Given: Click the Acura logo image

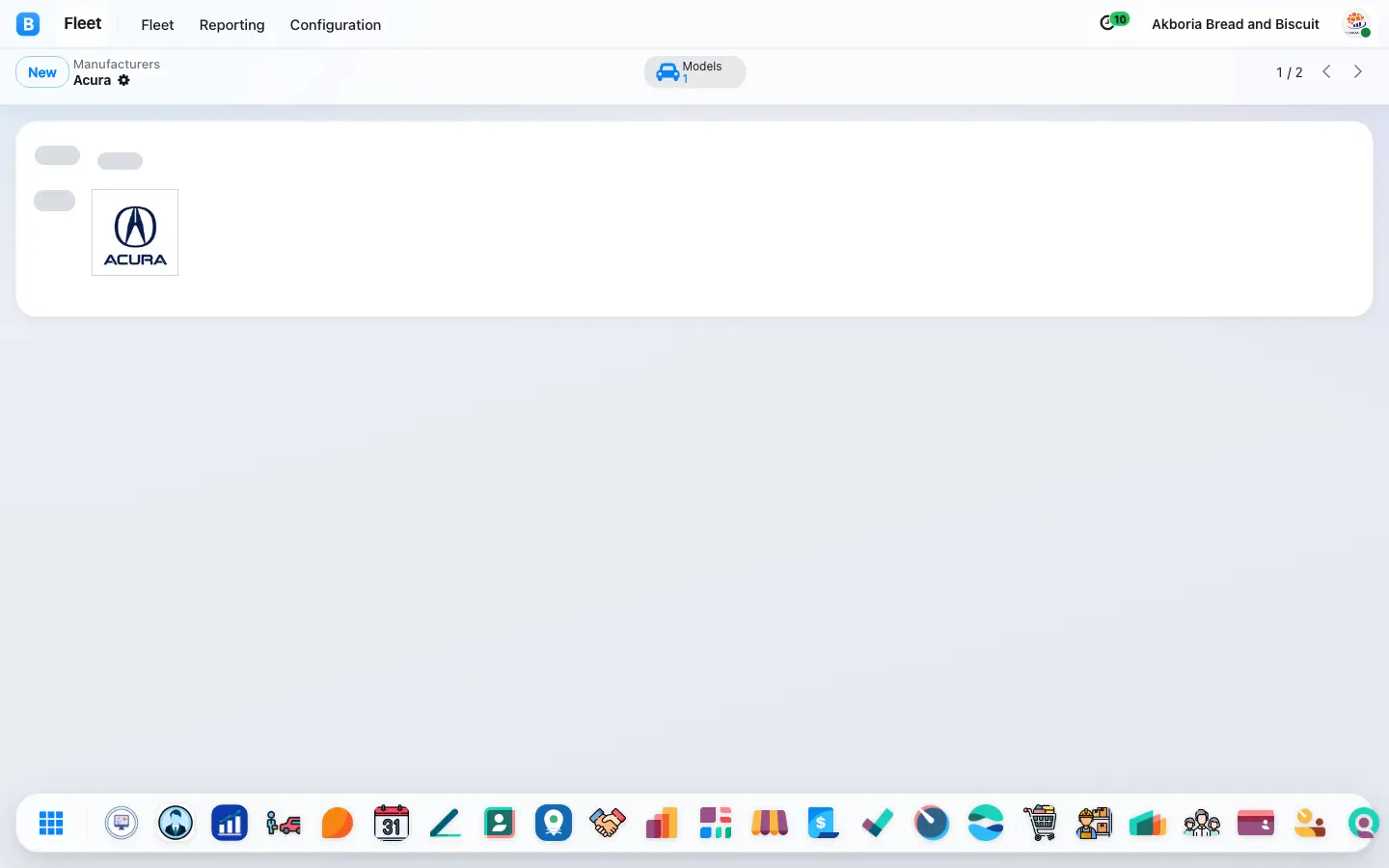Looking at the screenshot, I should 135,232.
